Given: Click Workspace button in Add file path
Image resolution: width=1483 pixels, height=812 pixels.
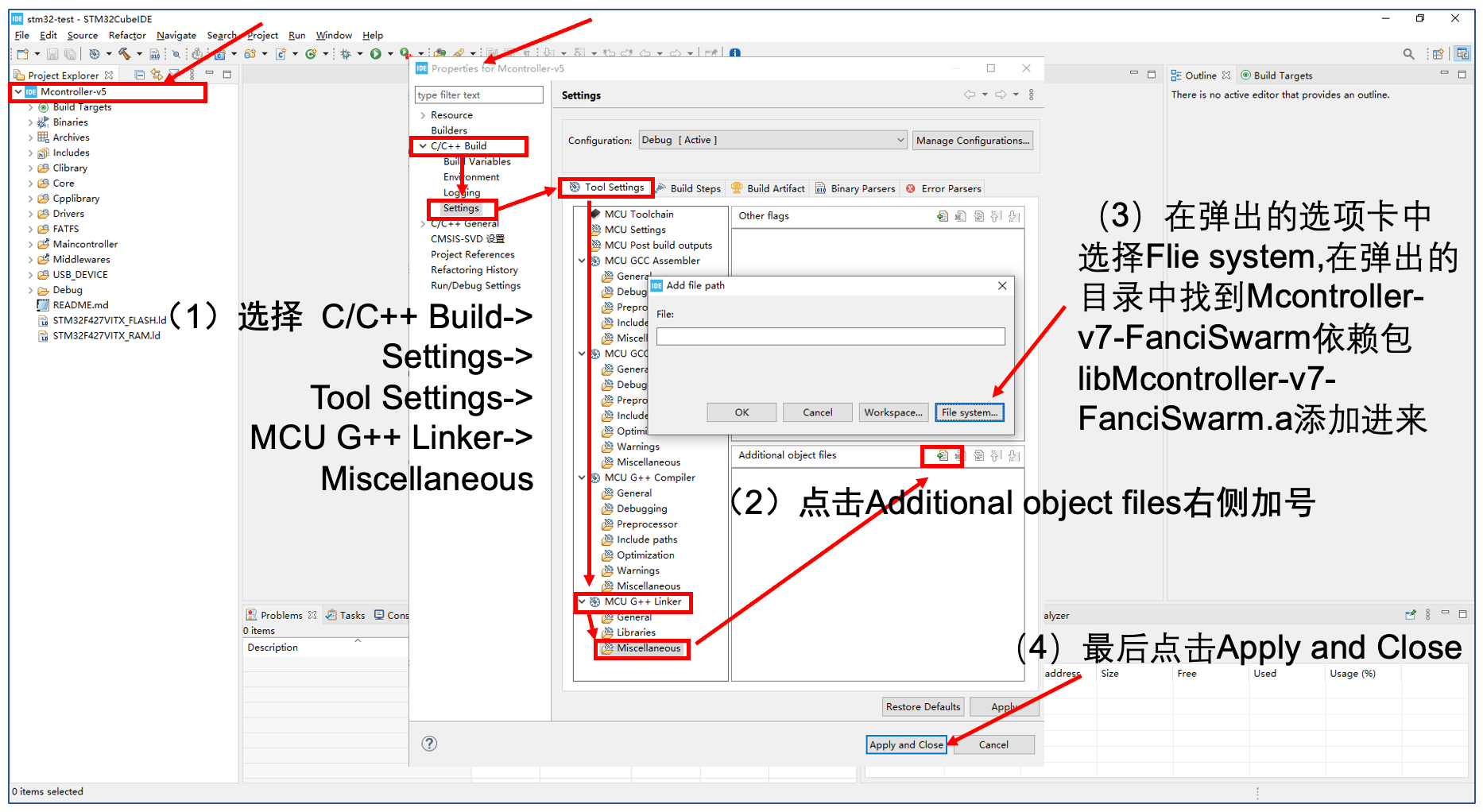Looking at the screenshot, I should coord(893,412).
